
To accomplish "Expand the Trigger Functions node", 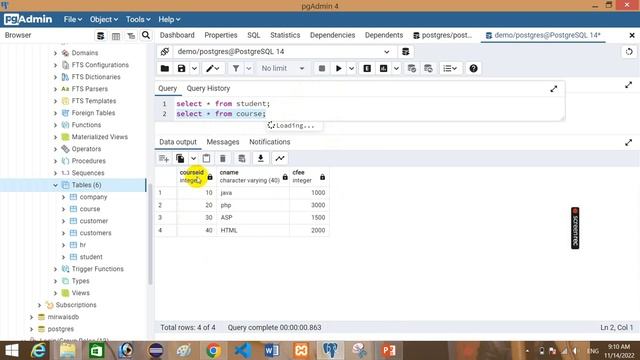I will [55, 269].
